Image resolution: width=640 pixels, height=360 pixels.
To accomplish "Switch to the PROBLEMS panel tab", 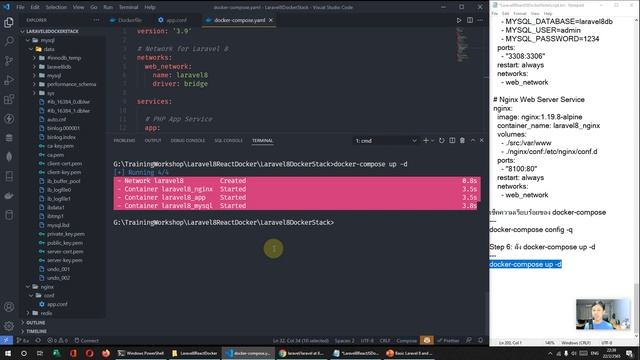I will pos(124,140).
